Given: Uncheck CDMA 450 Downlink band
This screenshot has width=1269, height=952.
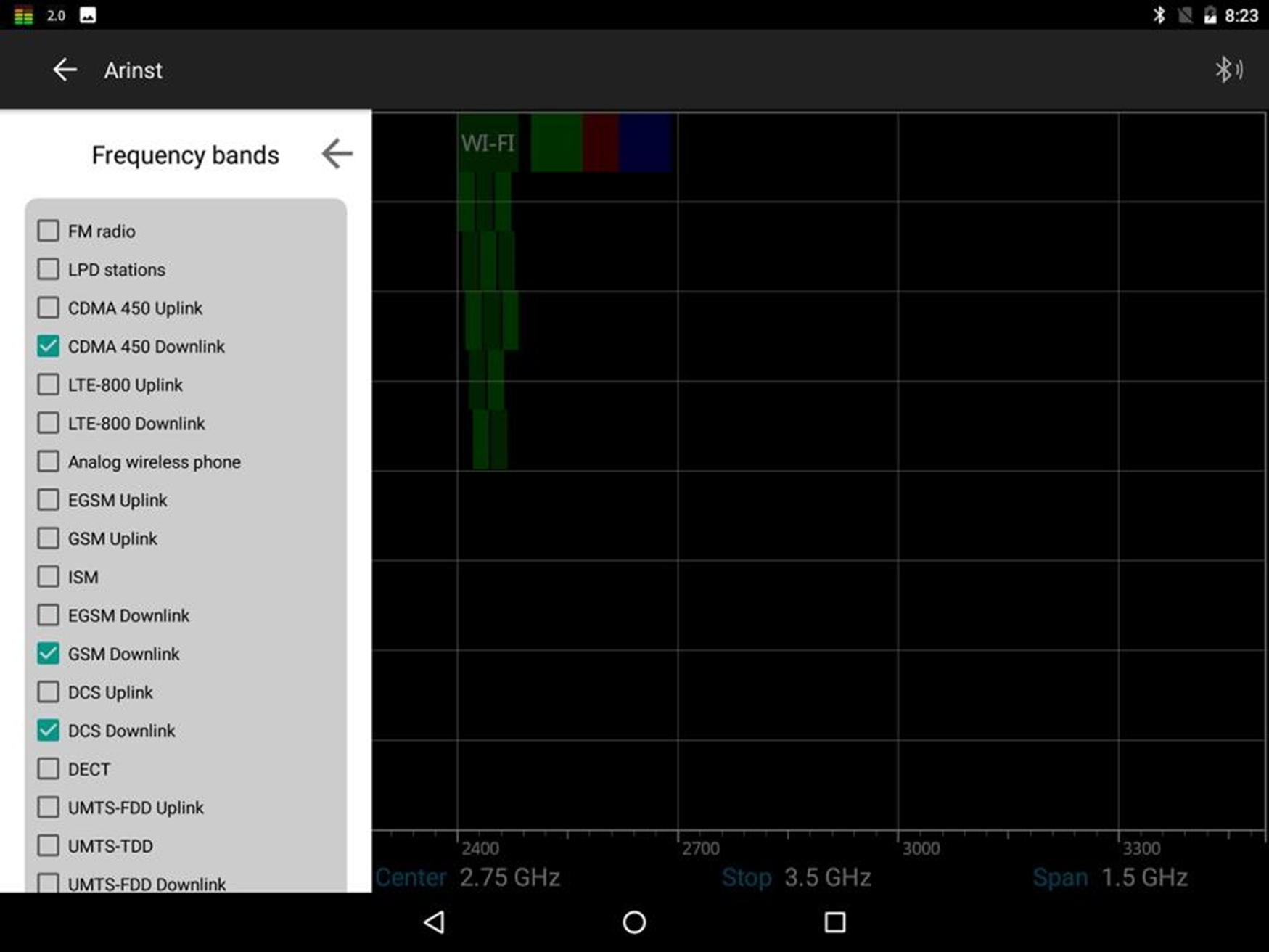Looking at the screenshot, I should point(49,346).
